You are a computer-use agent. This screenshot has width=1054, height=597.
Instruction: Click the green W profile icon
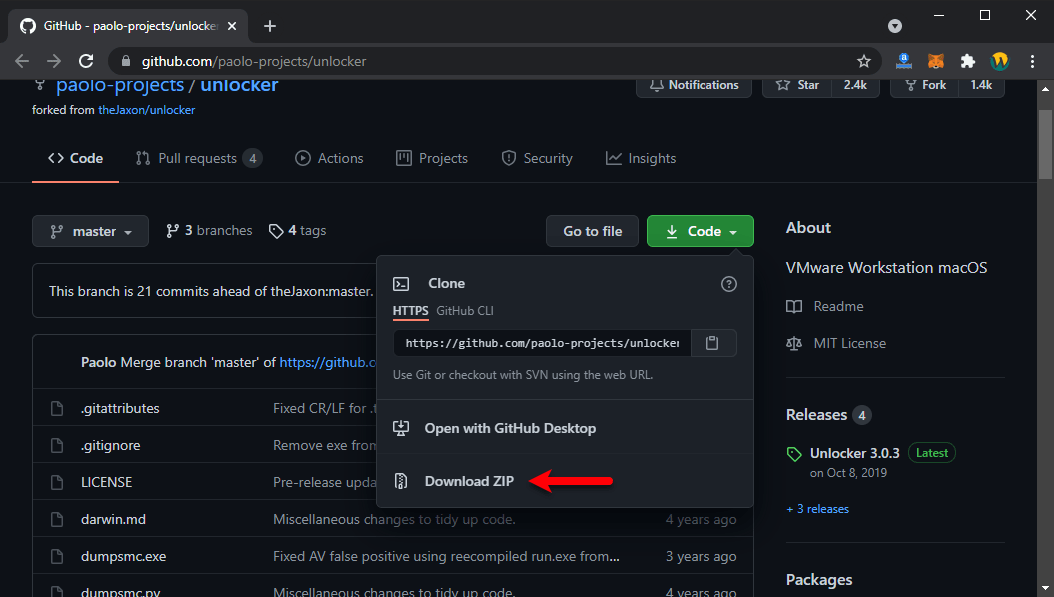(1000, 61)
